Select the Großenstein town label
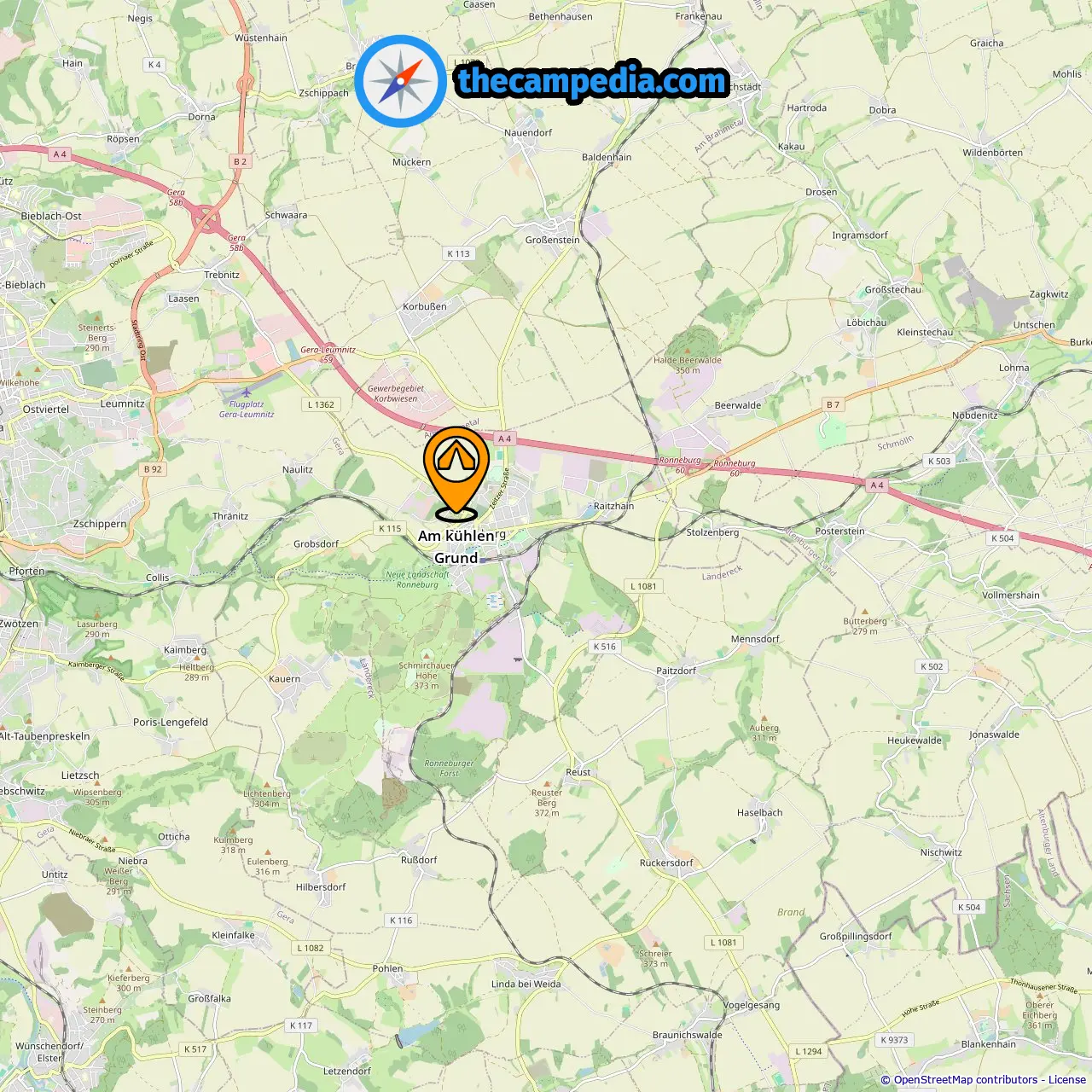Viewport: 1092px width, 1092px height. pos(552,240)
